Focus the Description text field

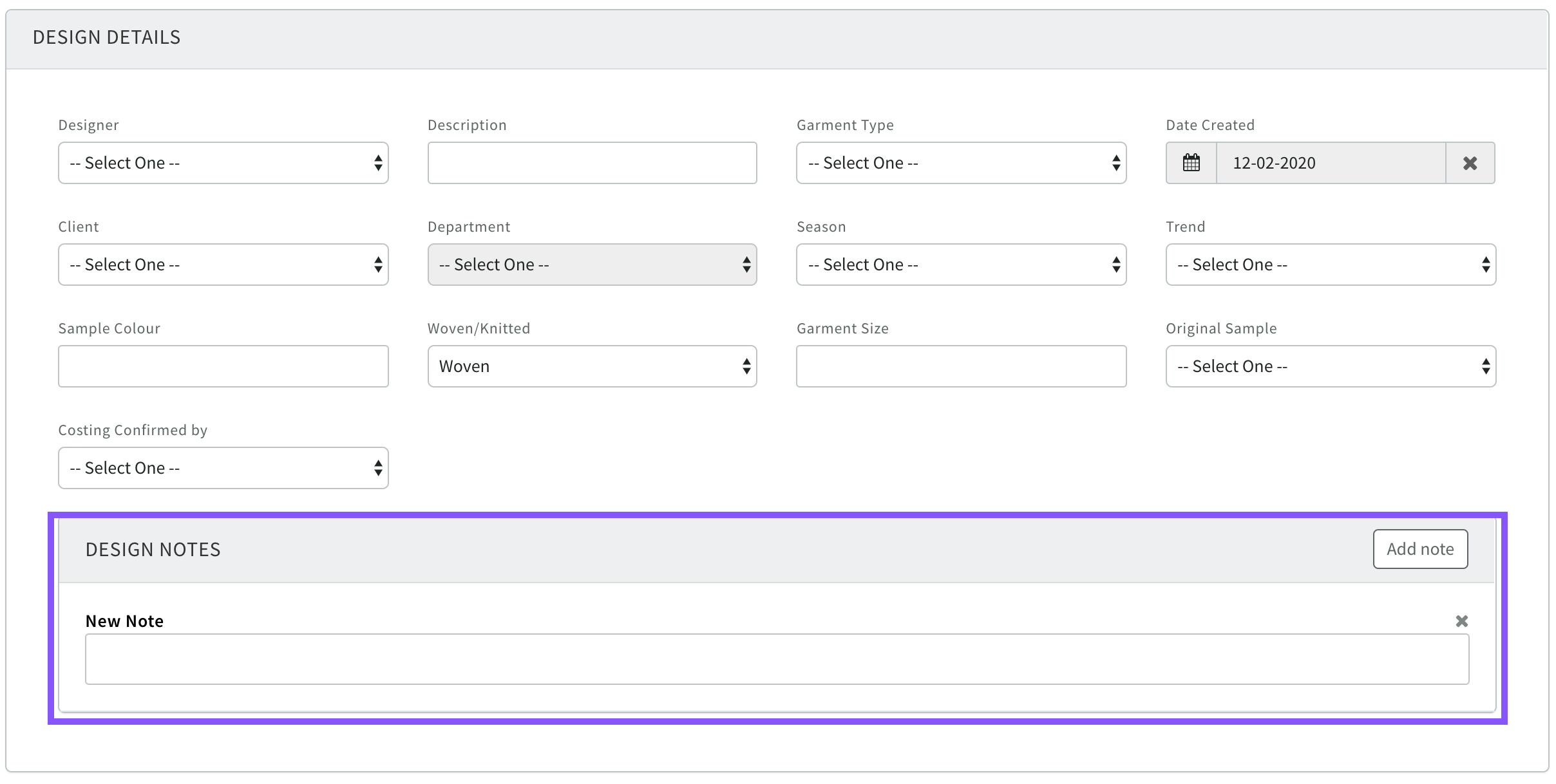tap(591, 163)
